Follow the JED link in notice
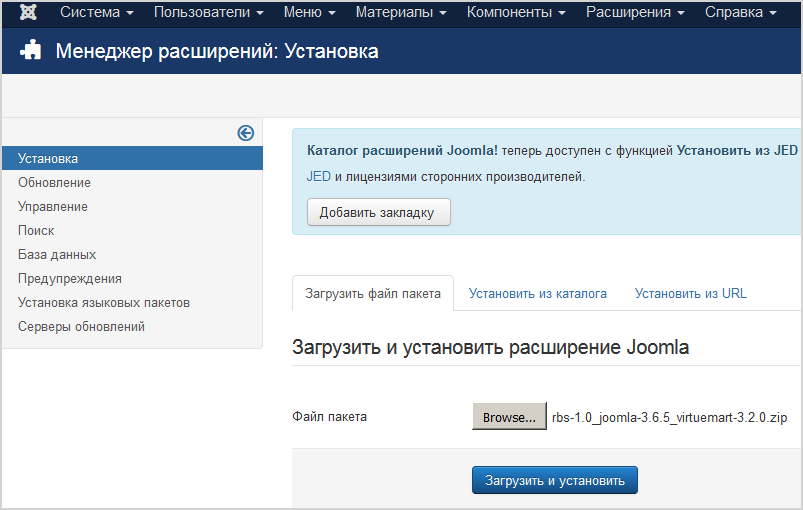 [x=319, y=177]
